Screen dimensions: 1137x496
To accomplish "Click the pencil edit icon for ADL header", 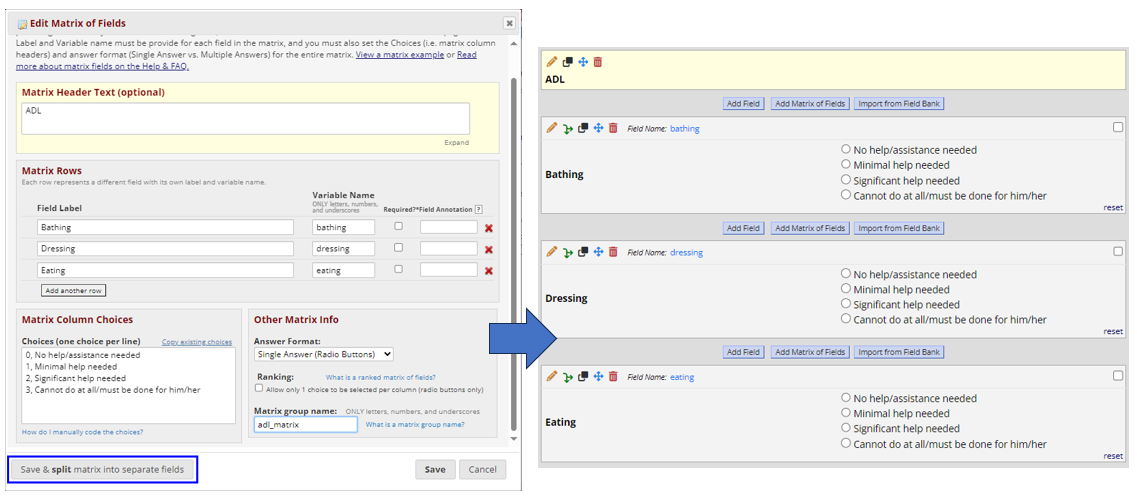I will click(x=552, y=62).
